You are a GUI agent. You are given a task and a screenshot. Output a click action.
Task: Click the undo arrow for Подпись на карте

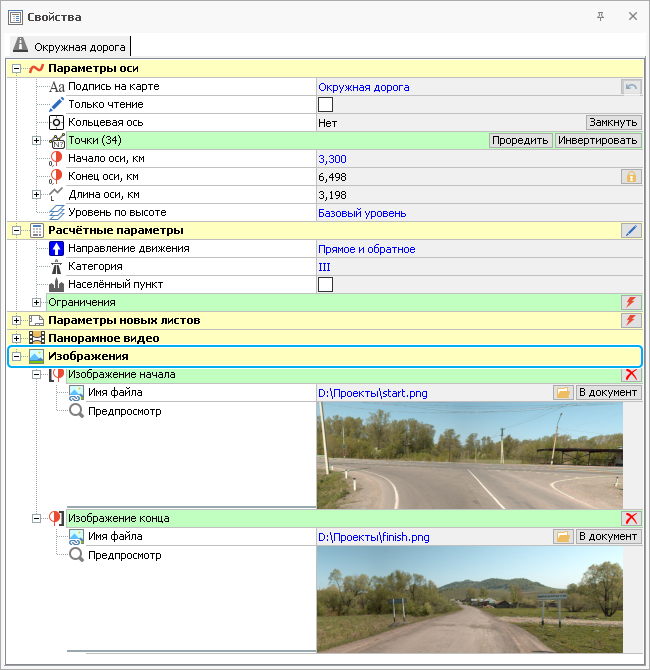tap(631, 87)
